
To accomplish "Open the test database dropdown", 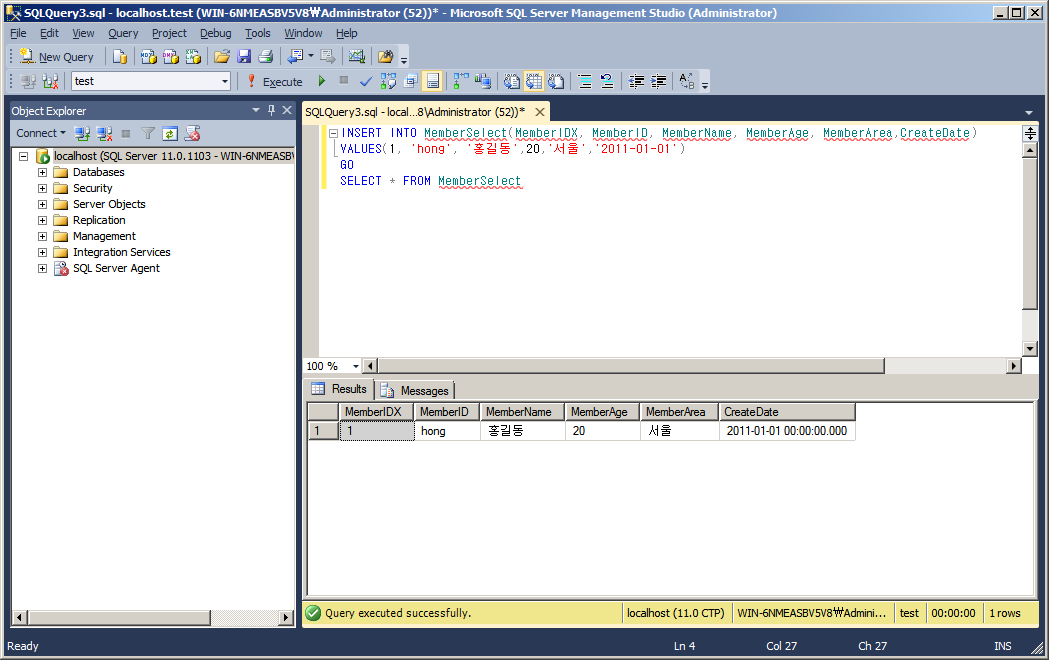I will (x=225, y=82).
